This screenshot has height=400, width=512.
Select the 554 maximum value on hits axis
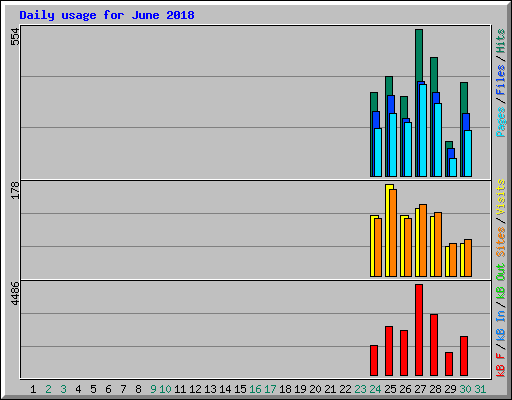(x=16, y=37)
